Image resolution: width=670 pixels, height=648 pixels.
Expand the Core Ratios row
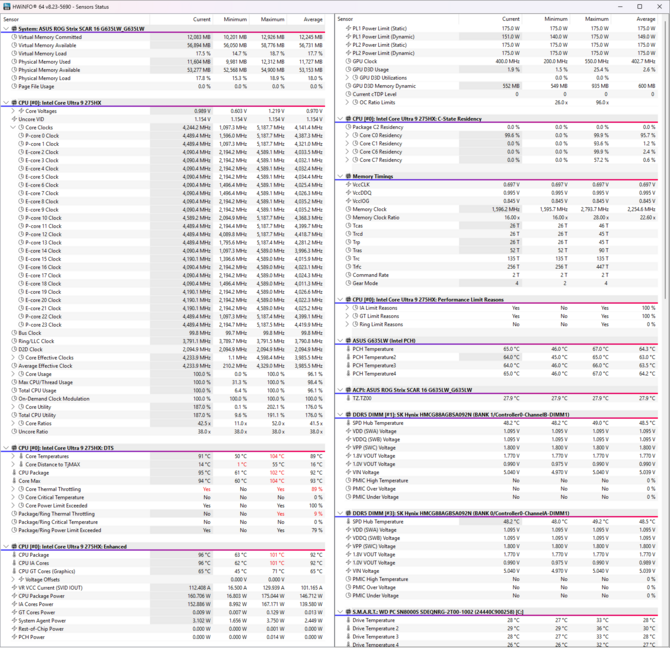point(13,423)
